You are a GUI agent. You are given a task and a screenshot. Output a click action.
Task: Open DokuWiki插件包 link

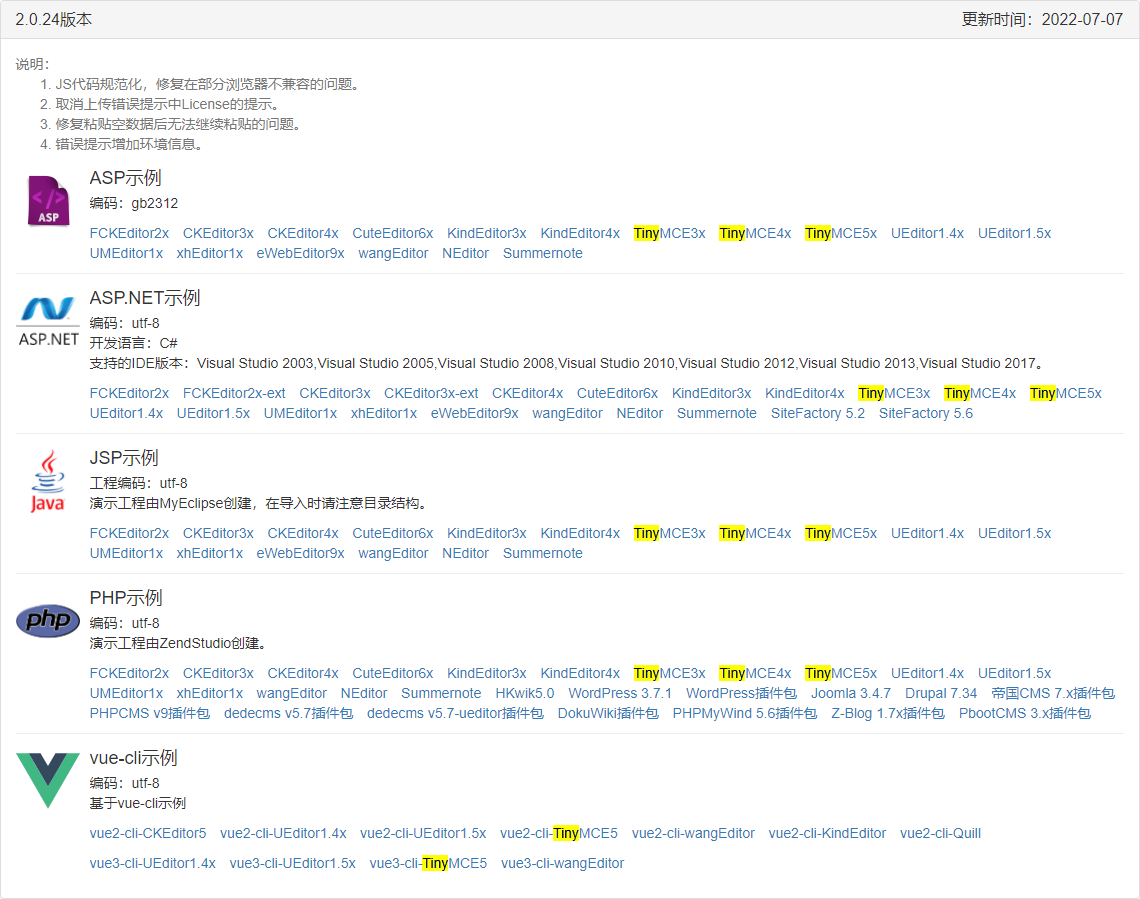(x=608, y=714)
